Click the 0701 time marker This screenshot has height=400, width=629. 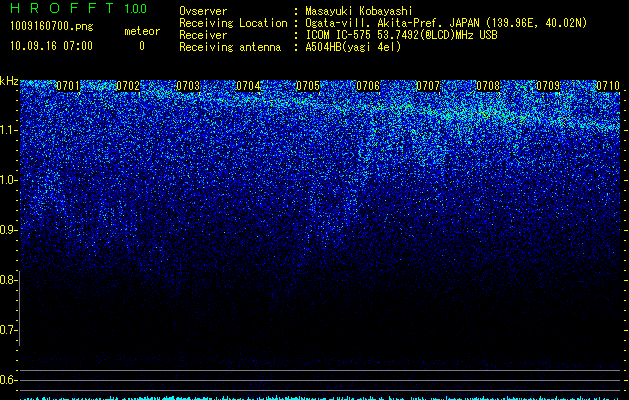pos(68,86)
